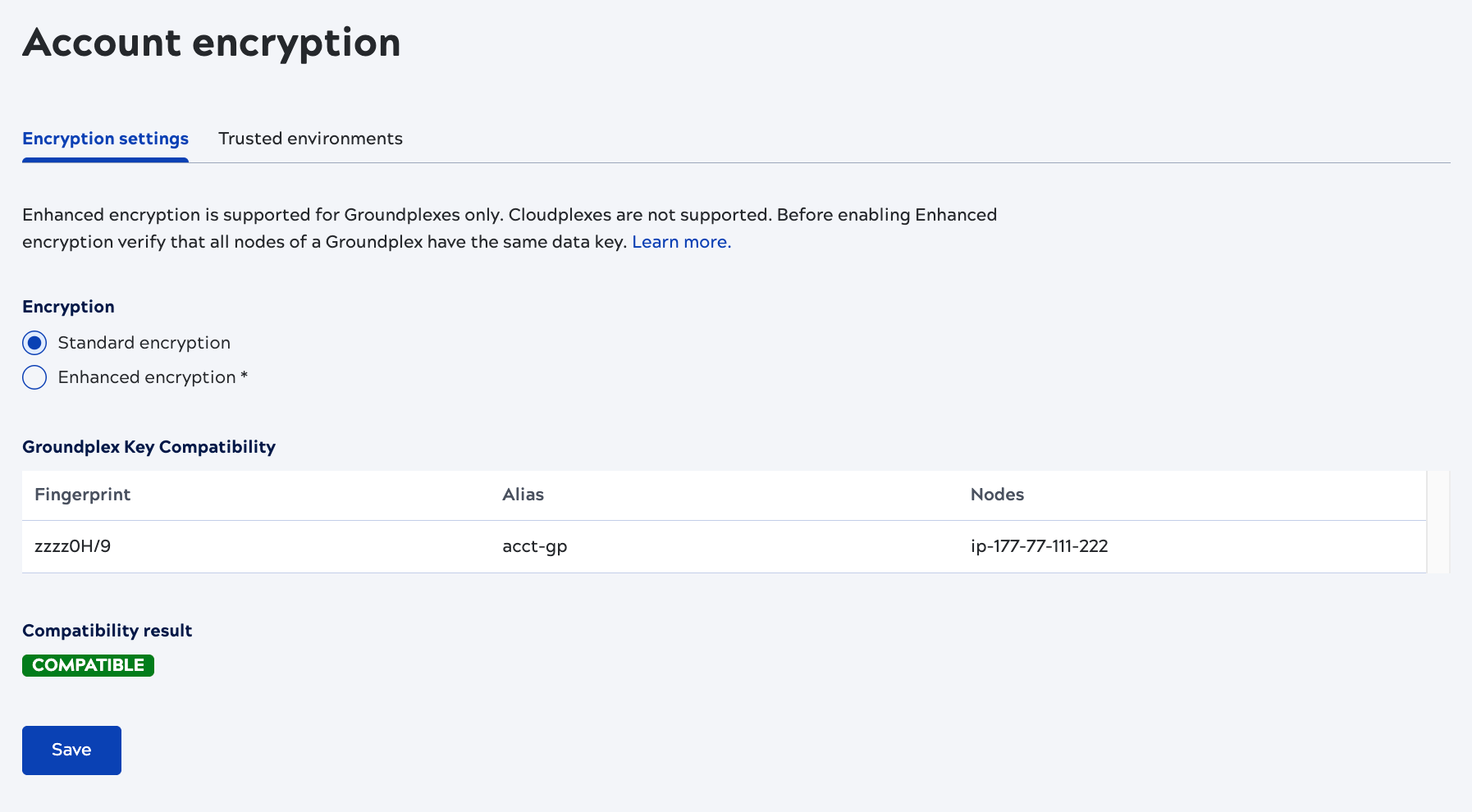Click the Groundplex key row in the table

(574, 546)
